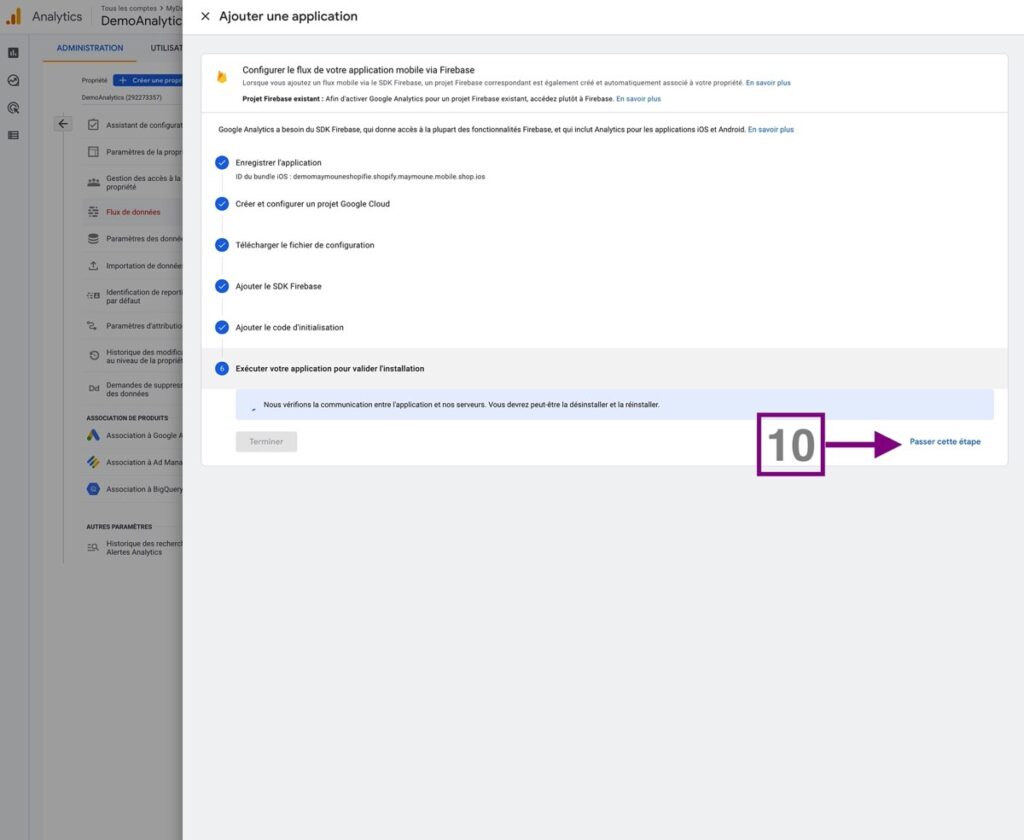This screenshot has height=840, width=1024.
Task: Click the Passer cette étape link
Action: click(944, 442)
